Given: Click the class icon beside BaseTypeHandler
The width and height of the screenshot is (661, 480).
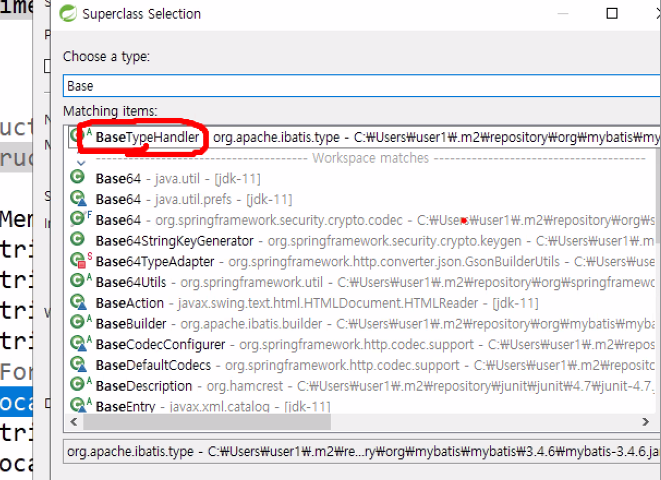Looking at the screenshot, I should coord(79,136).
